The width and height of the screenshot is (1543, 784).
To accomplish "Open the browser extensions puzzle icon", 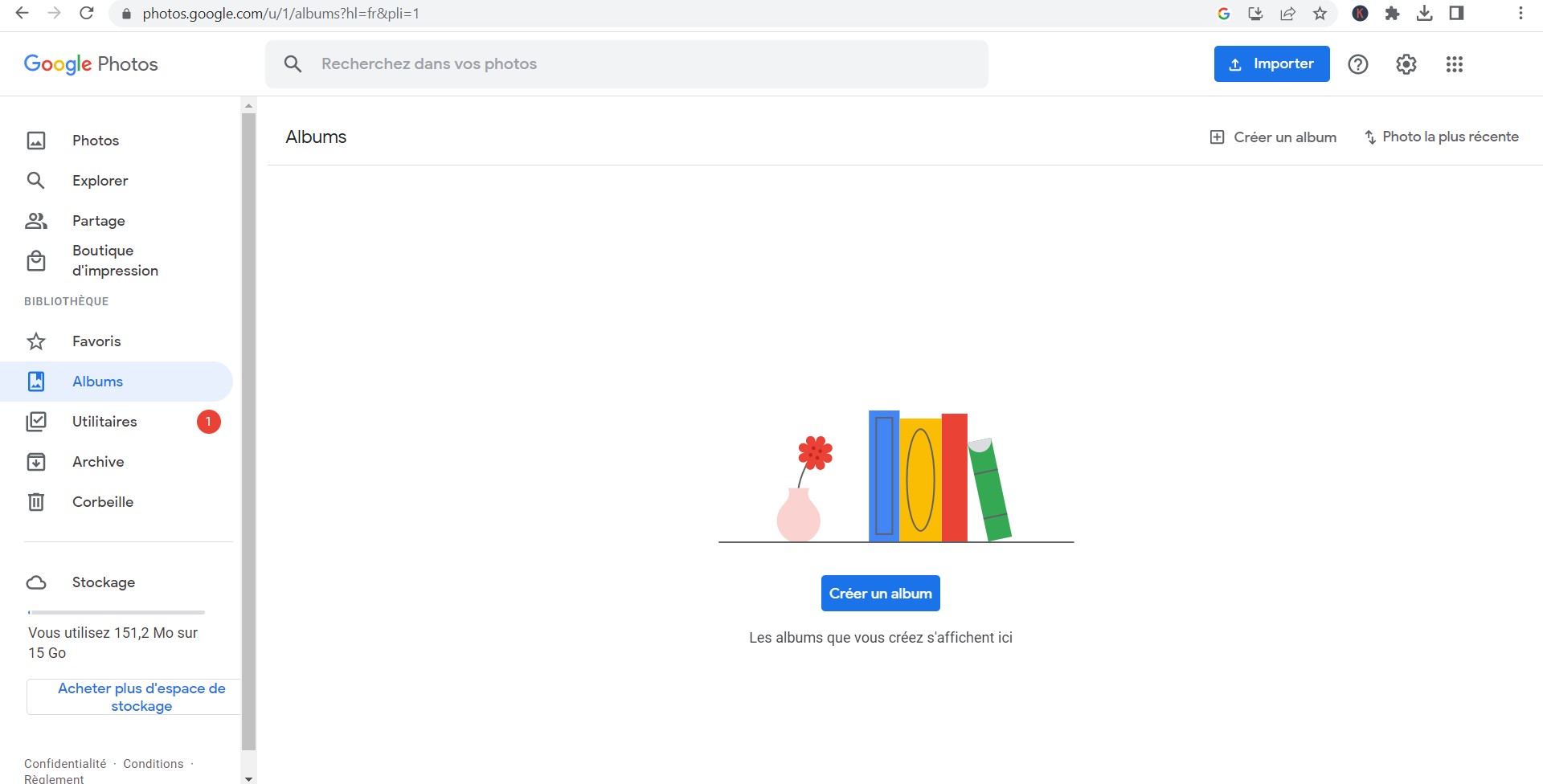I will point(1392,14).
